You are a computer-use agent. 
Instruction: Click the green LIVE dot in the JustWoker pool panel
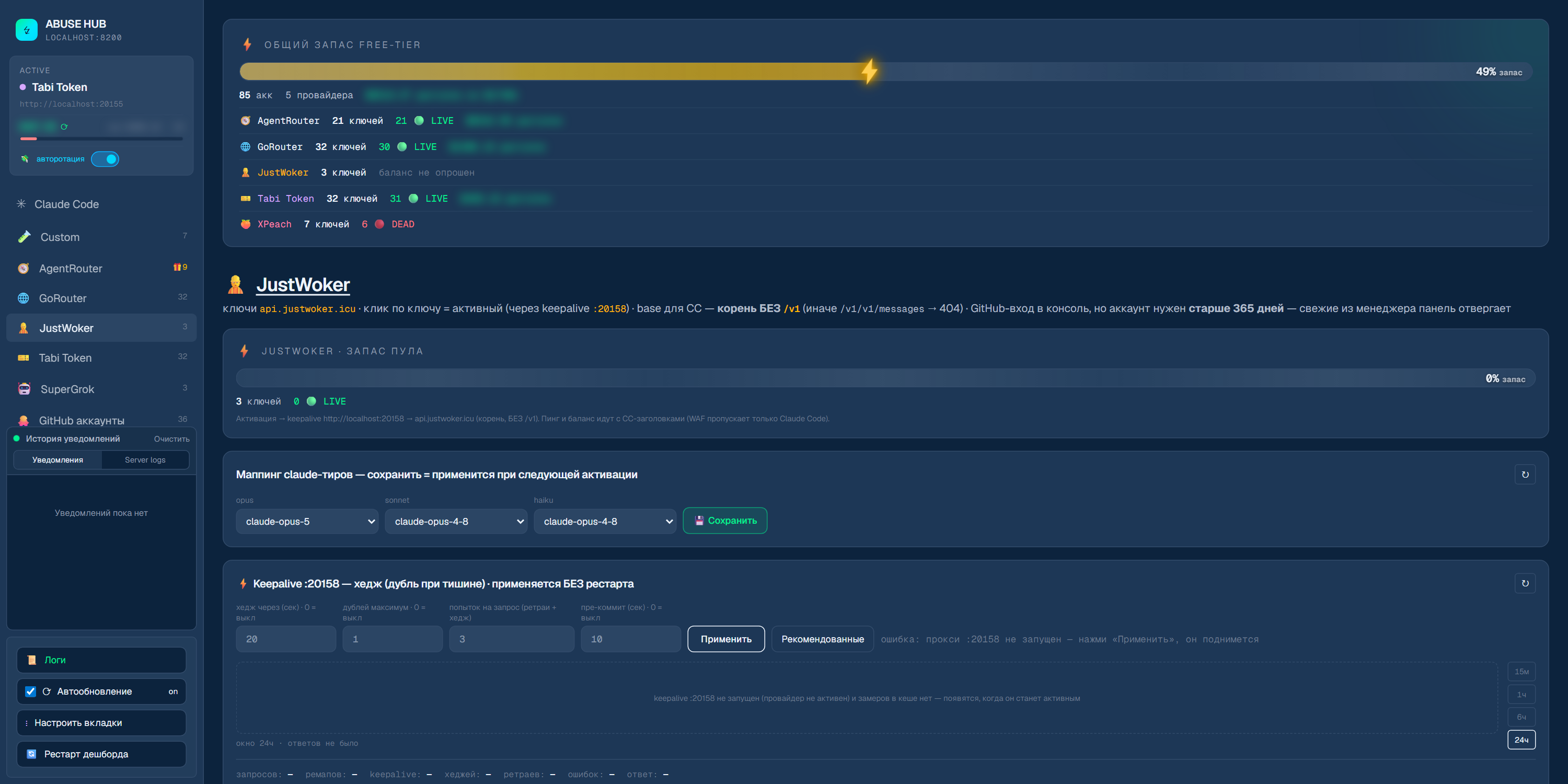[x=311, y=401]
